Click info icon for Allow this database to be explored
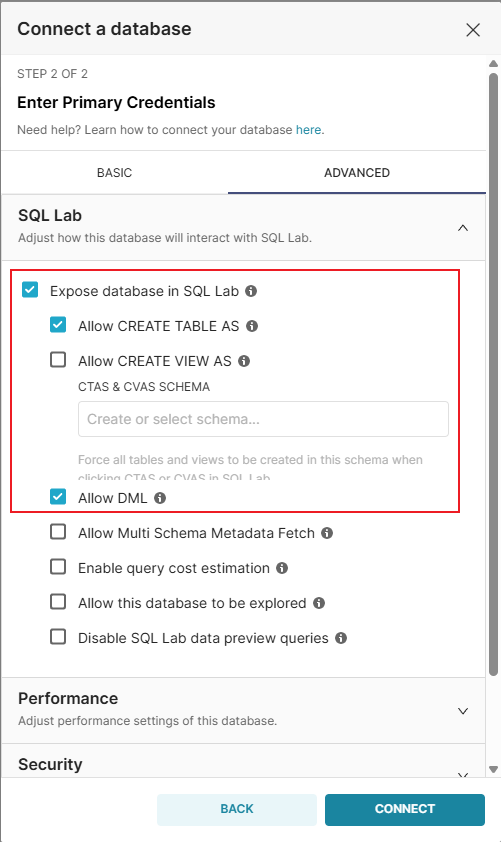This screenshot has width=501, height=842. [x=319, y=603]
